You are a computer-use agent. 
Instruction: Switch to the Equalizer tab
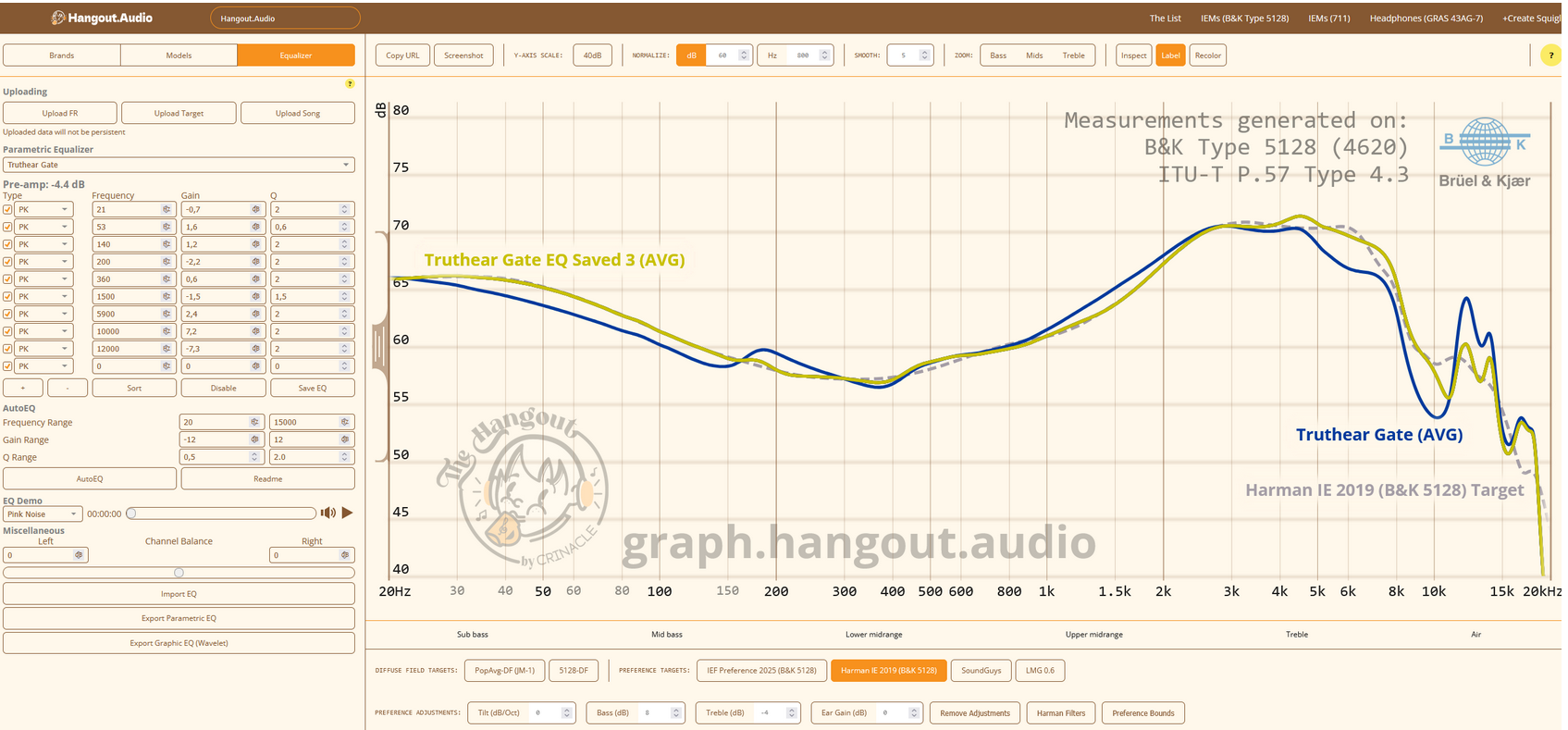point(296,56)
